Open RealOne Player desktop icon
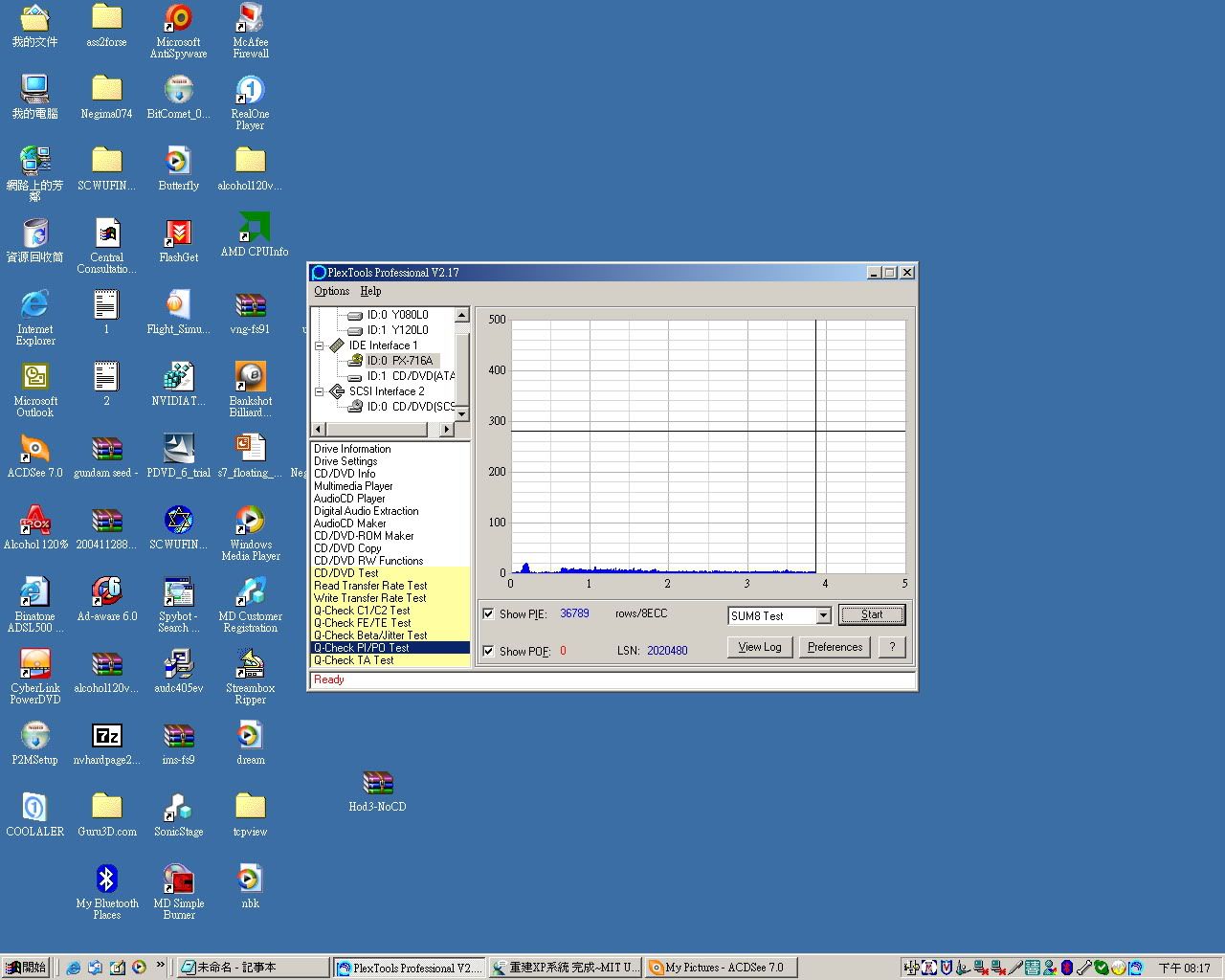The width and height of the screenshot is (1225, 980). click(x=250, y=102)
